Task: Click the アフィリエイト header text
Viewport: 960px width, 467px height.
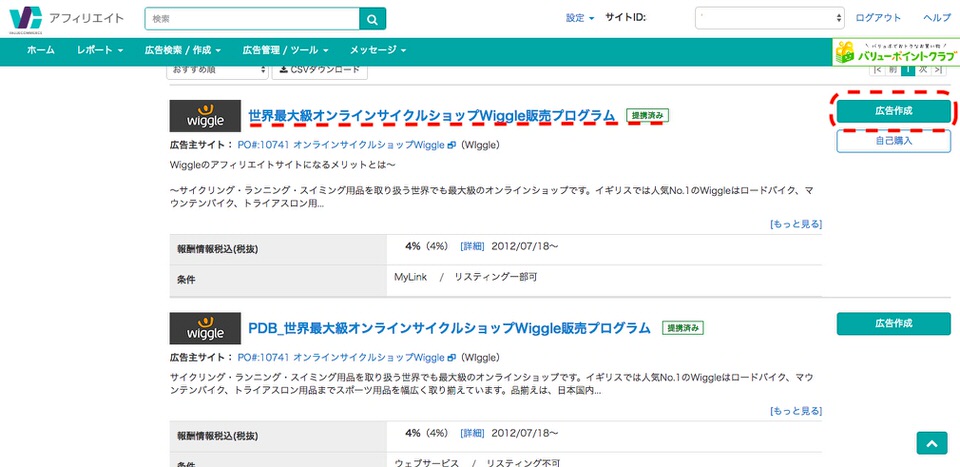Action: [86, 18]
